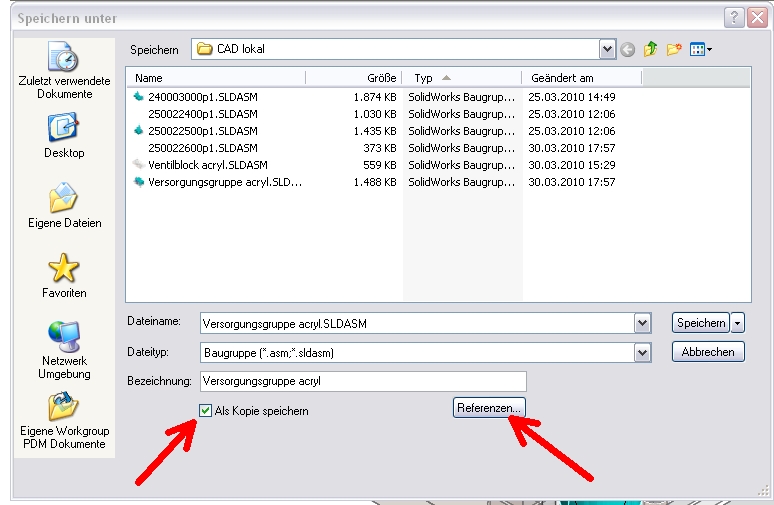This screenshot has width=774, height=505.
Task: Click the Als Kopie speichern label
Action: click(262, 411)
